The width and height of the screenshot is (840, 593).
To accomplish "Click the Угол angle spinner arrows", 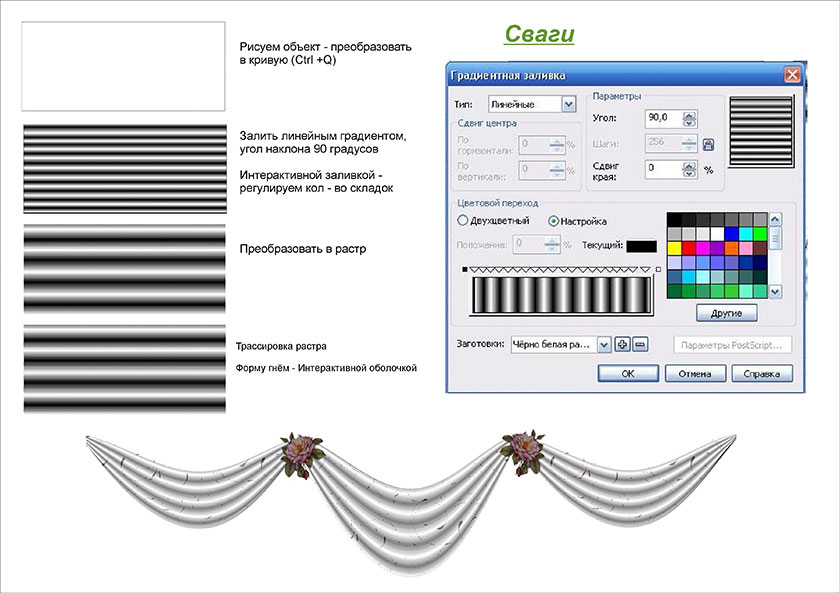I will (x=688, y=118).
